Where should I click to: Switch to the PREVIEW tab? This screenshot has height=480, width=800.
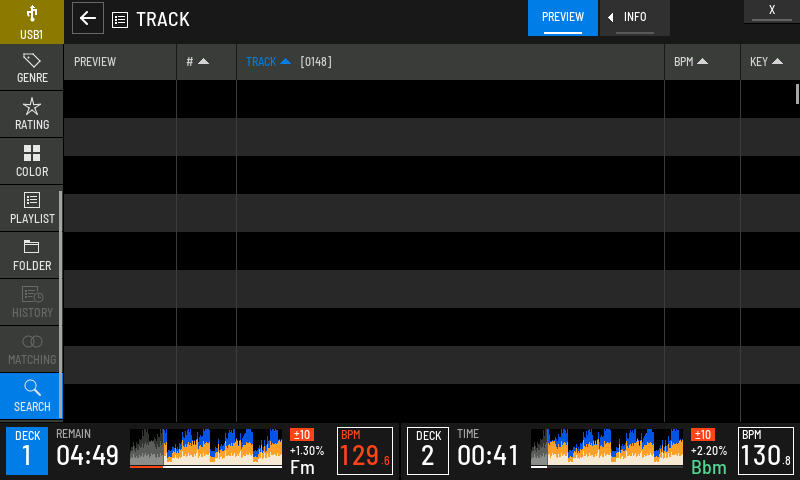[563, 18]
